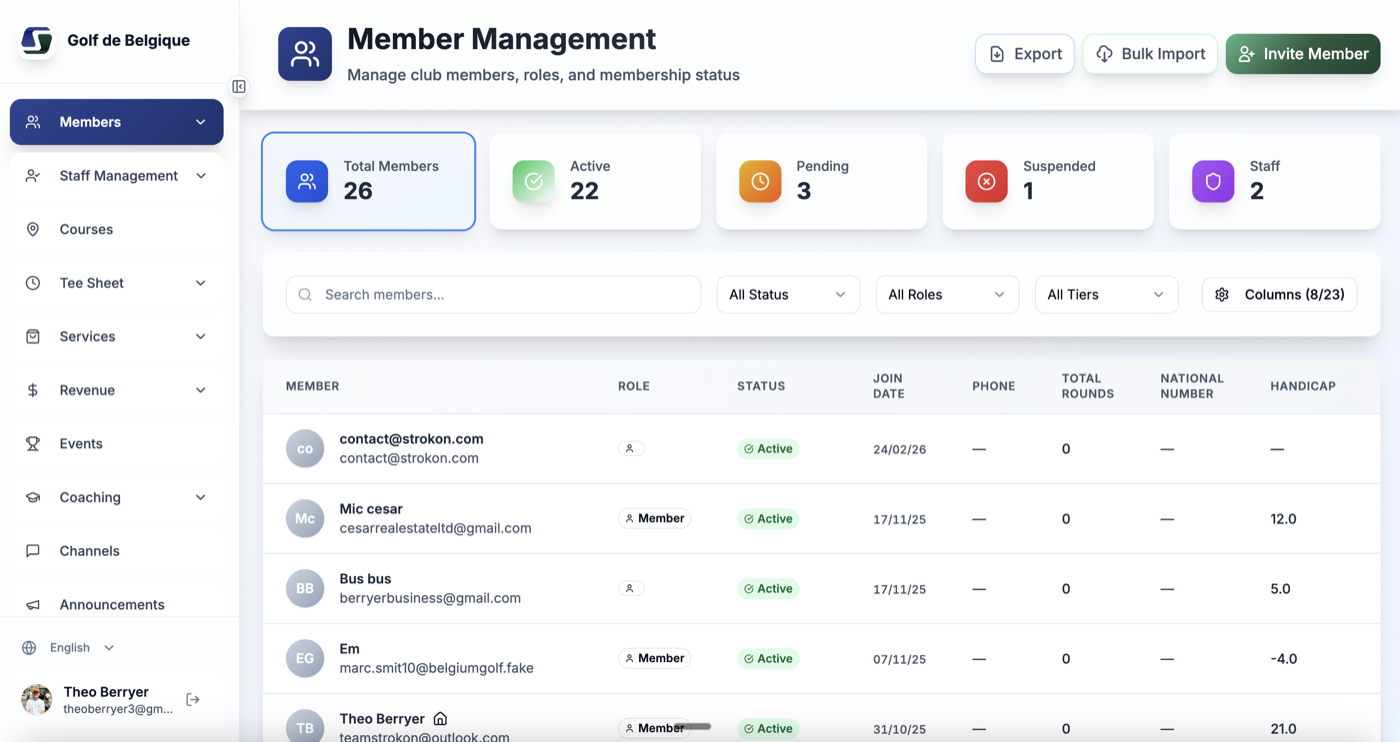
Task: Click the Export button
Action: (1025, 54)
